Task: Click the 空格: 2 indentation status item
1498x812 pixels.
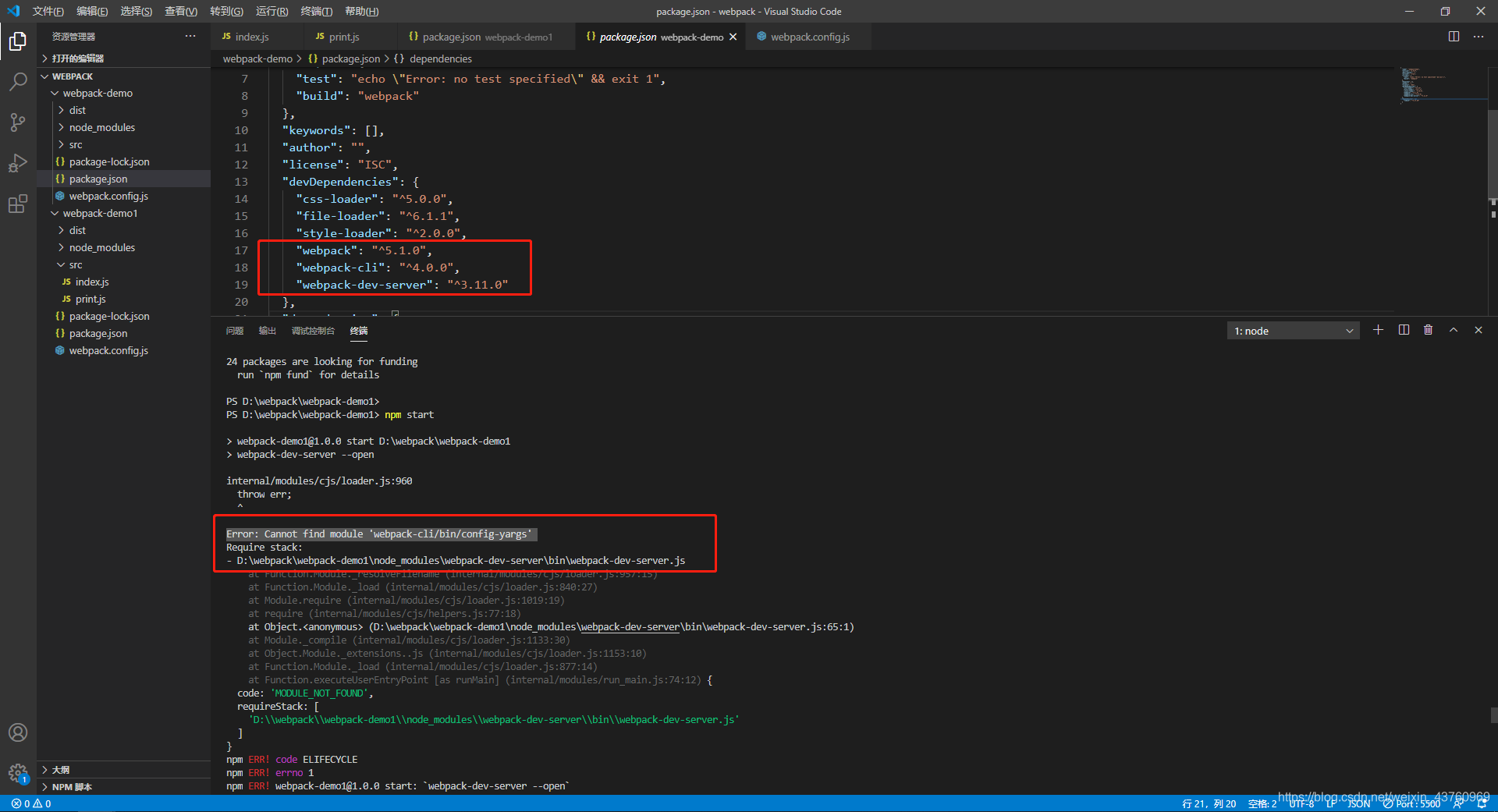Action: tap(1262, 803)
